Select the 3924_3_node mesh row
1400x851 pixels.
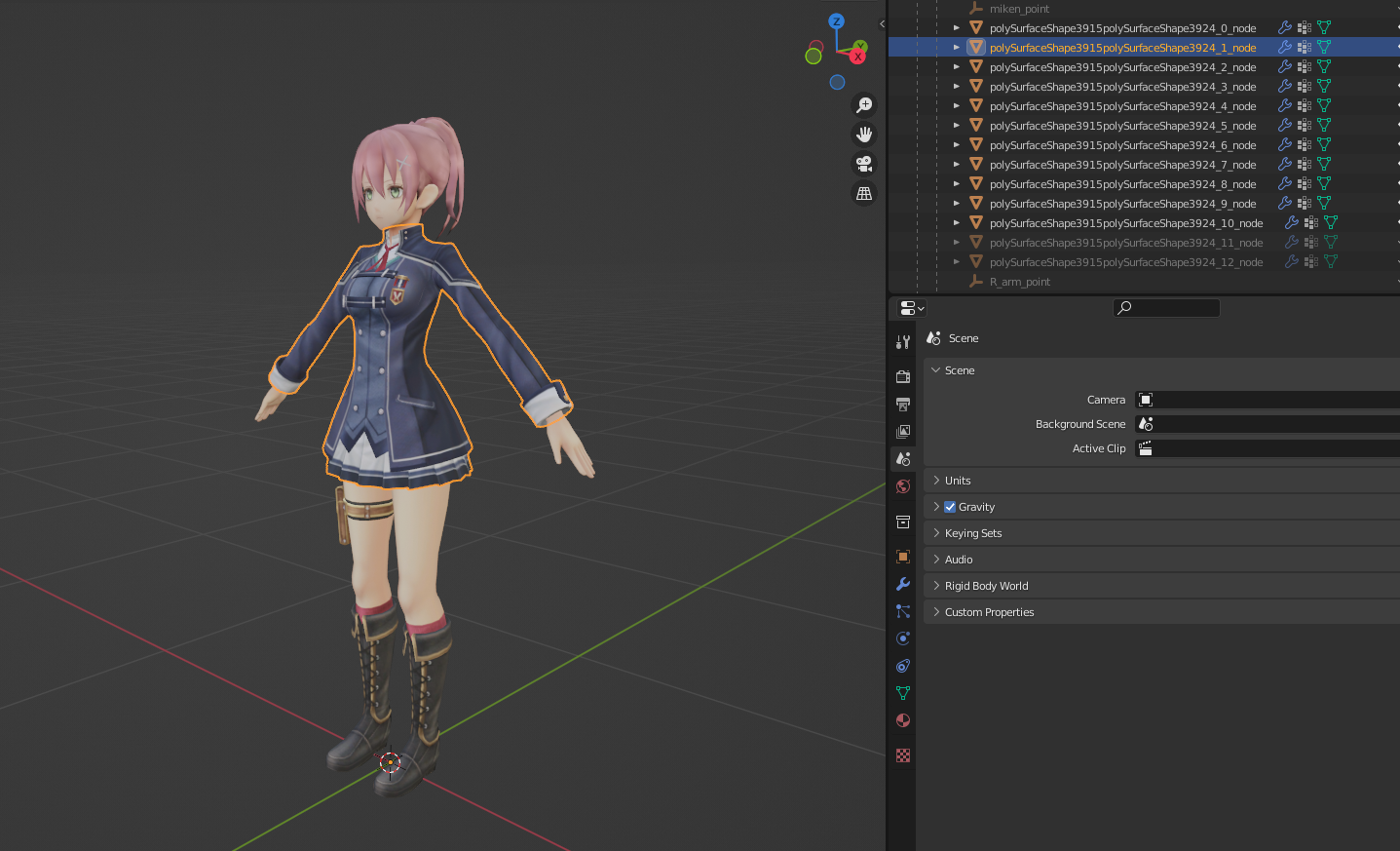[x=1122, y=87]
